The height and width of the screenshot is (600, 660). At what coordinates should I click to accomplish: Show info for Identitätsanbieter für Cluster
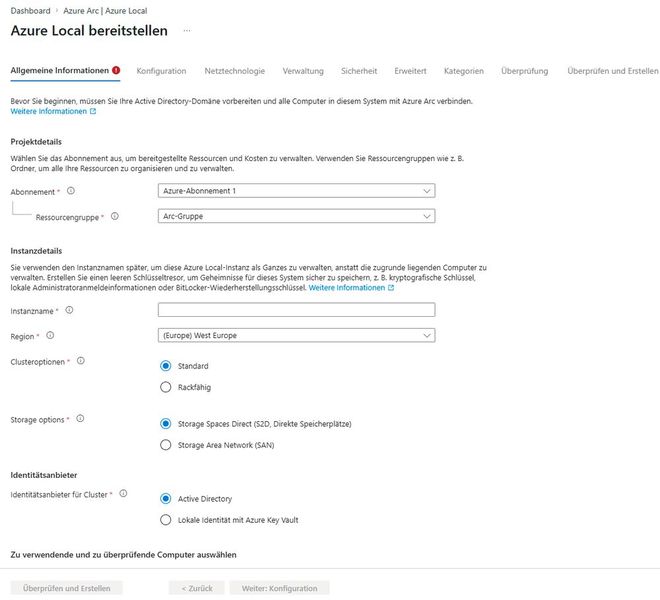tap(123, 493)
